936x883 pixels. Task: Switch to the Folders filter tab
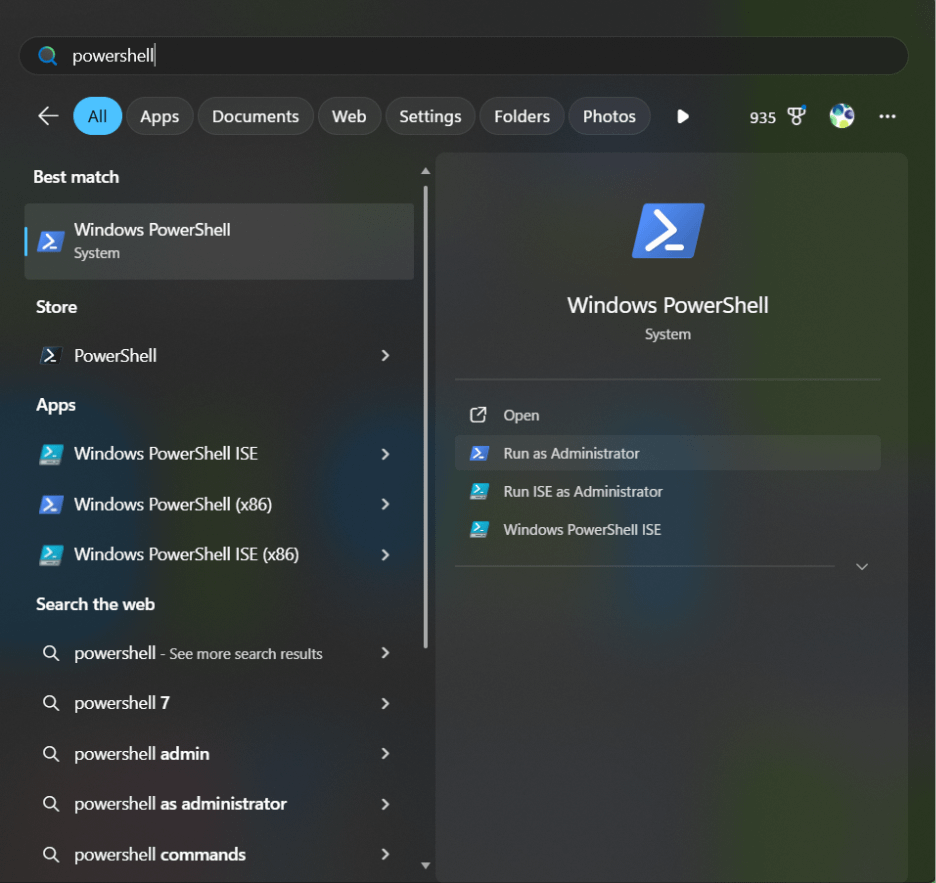(522, 116)
